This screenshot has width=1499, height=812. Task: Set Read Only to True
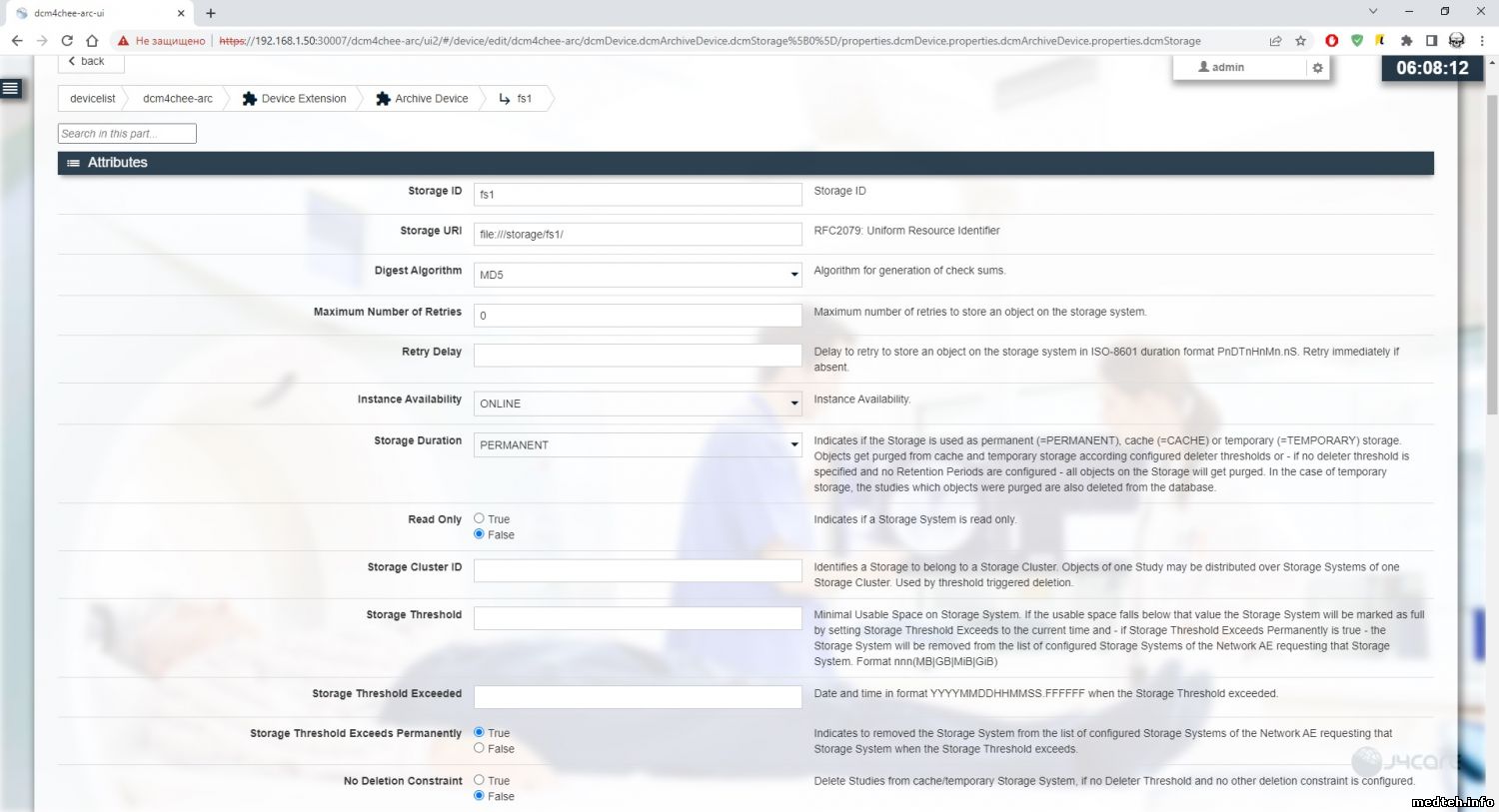point(479,518)
